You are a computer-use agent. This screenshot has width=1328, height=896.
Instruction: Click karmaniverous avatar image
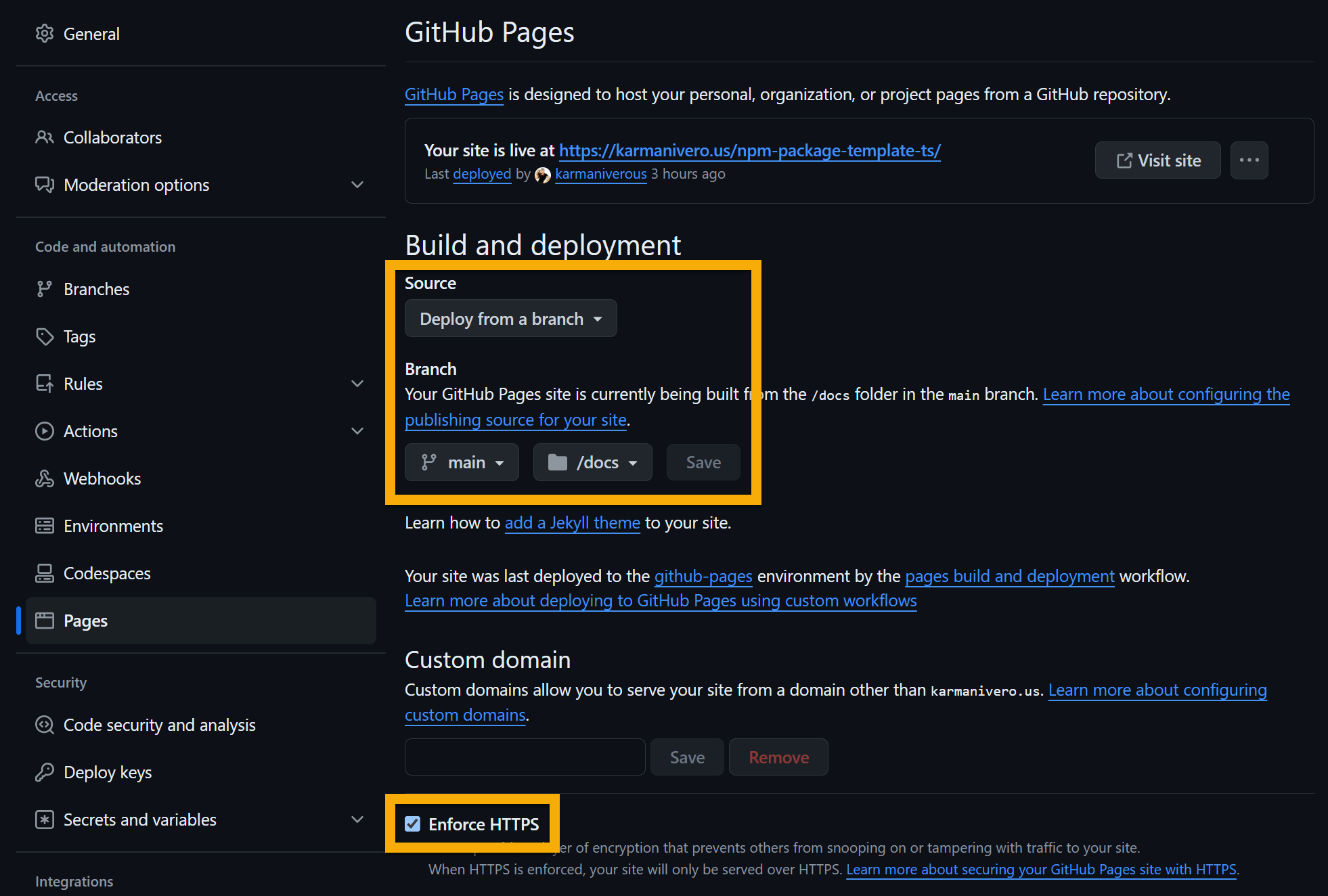pyautogui.click(x=543, y=175)
